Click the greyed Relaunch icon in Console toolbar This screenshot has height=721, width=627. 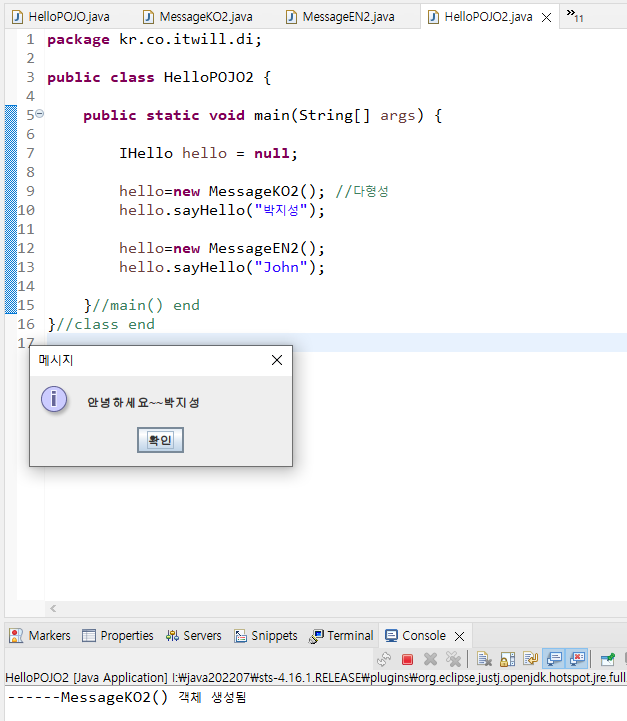pos(384,659)
